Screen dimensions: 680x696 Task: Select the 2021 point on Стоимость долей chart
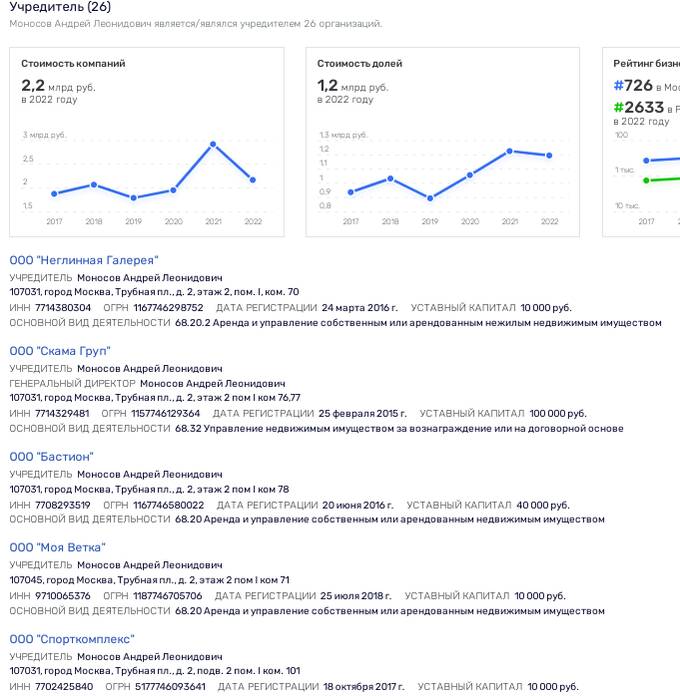pos(510,151)
